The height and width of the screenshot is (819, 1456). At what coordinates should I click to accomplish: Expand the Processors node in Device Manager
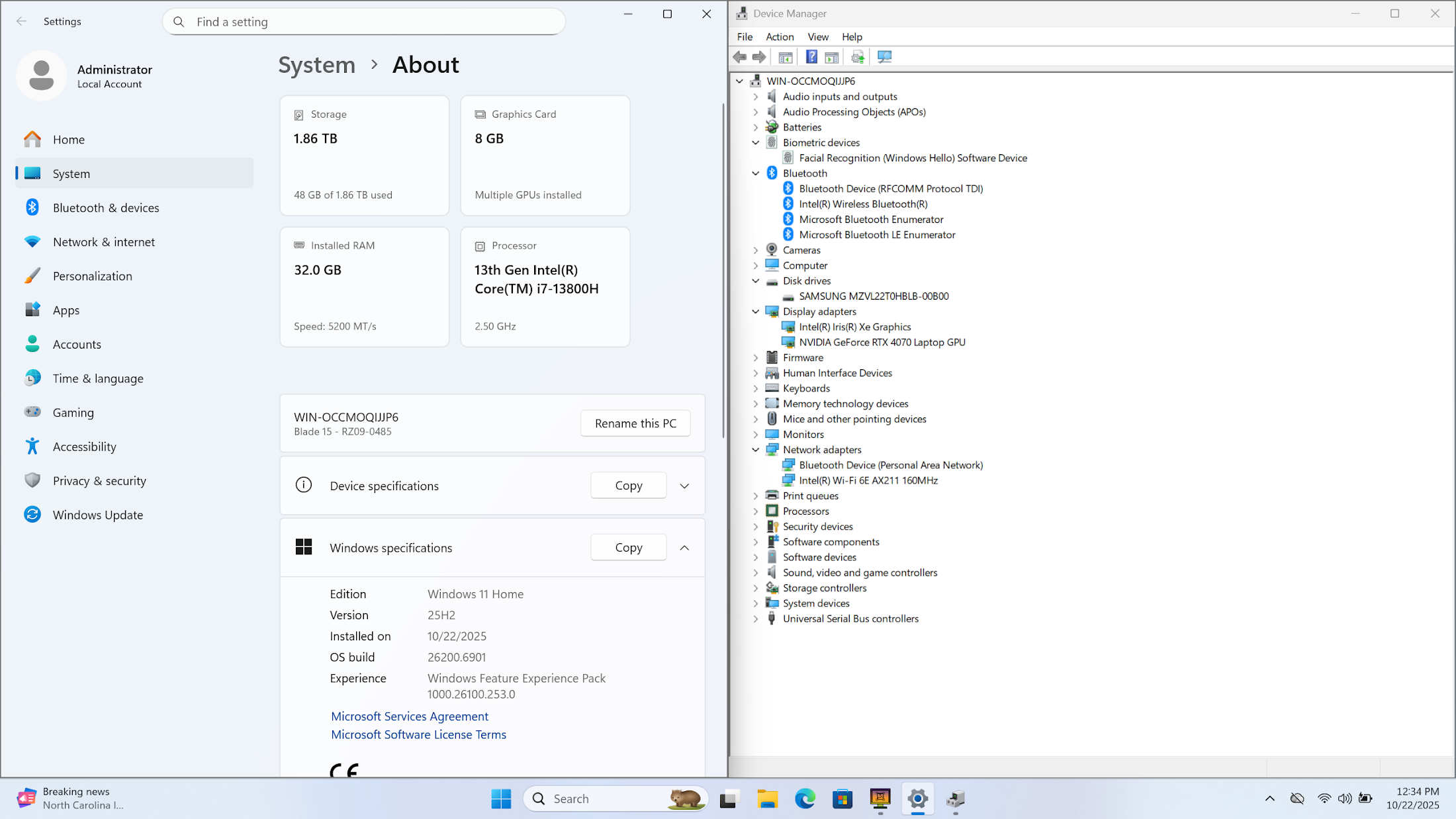click(x=756, y=511)
